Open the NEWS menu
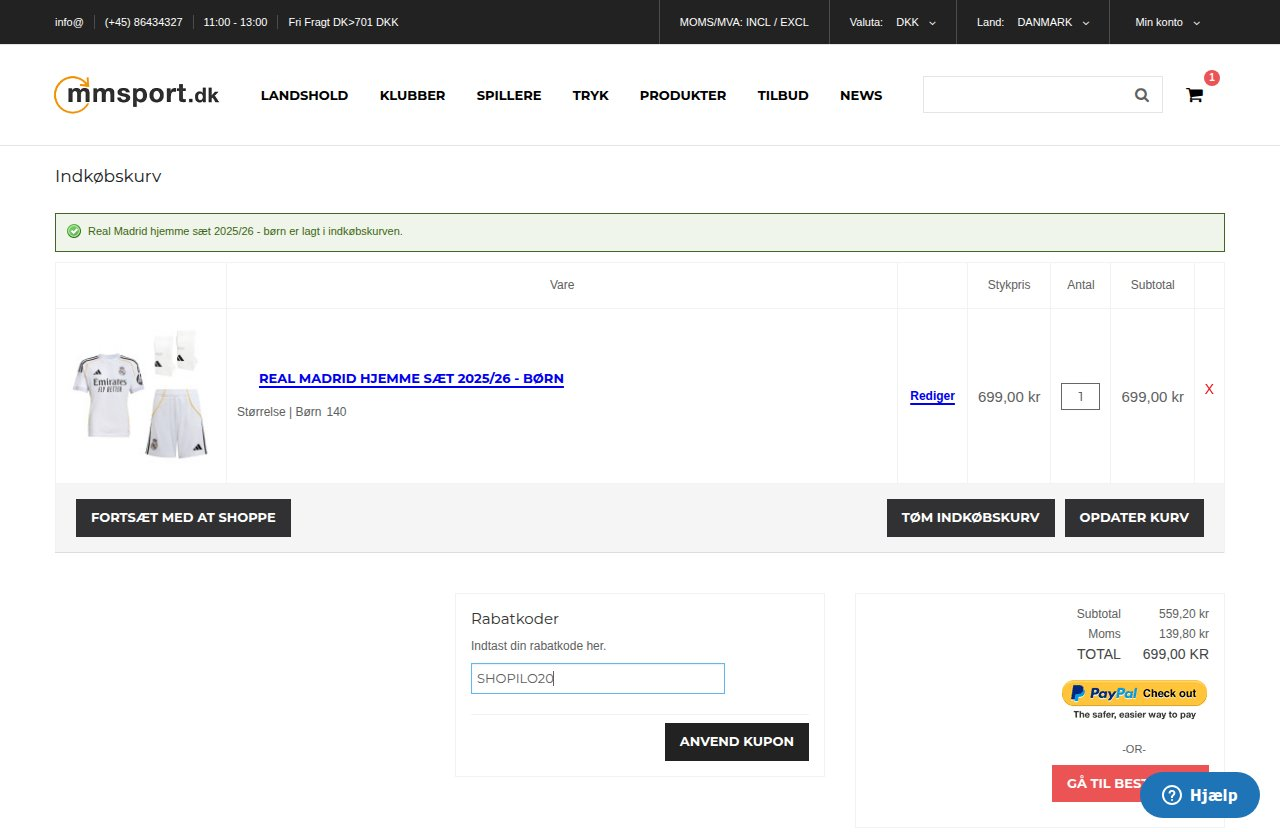The image size is (1280, 832). coord(861,96)
